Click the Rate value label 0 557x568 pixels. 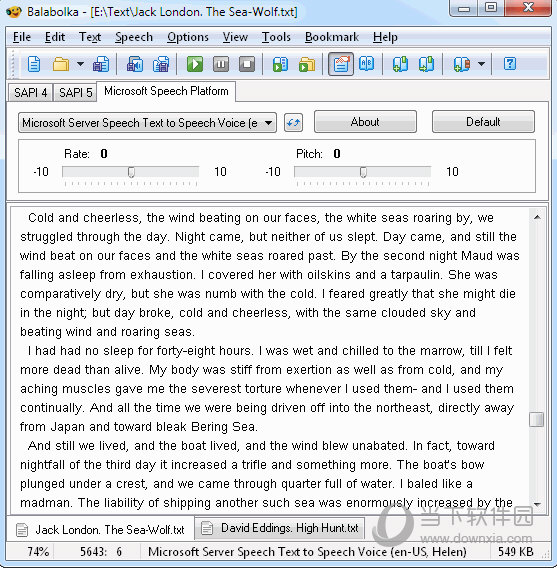(104, 154)
